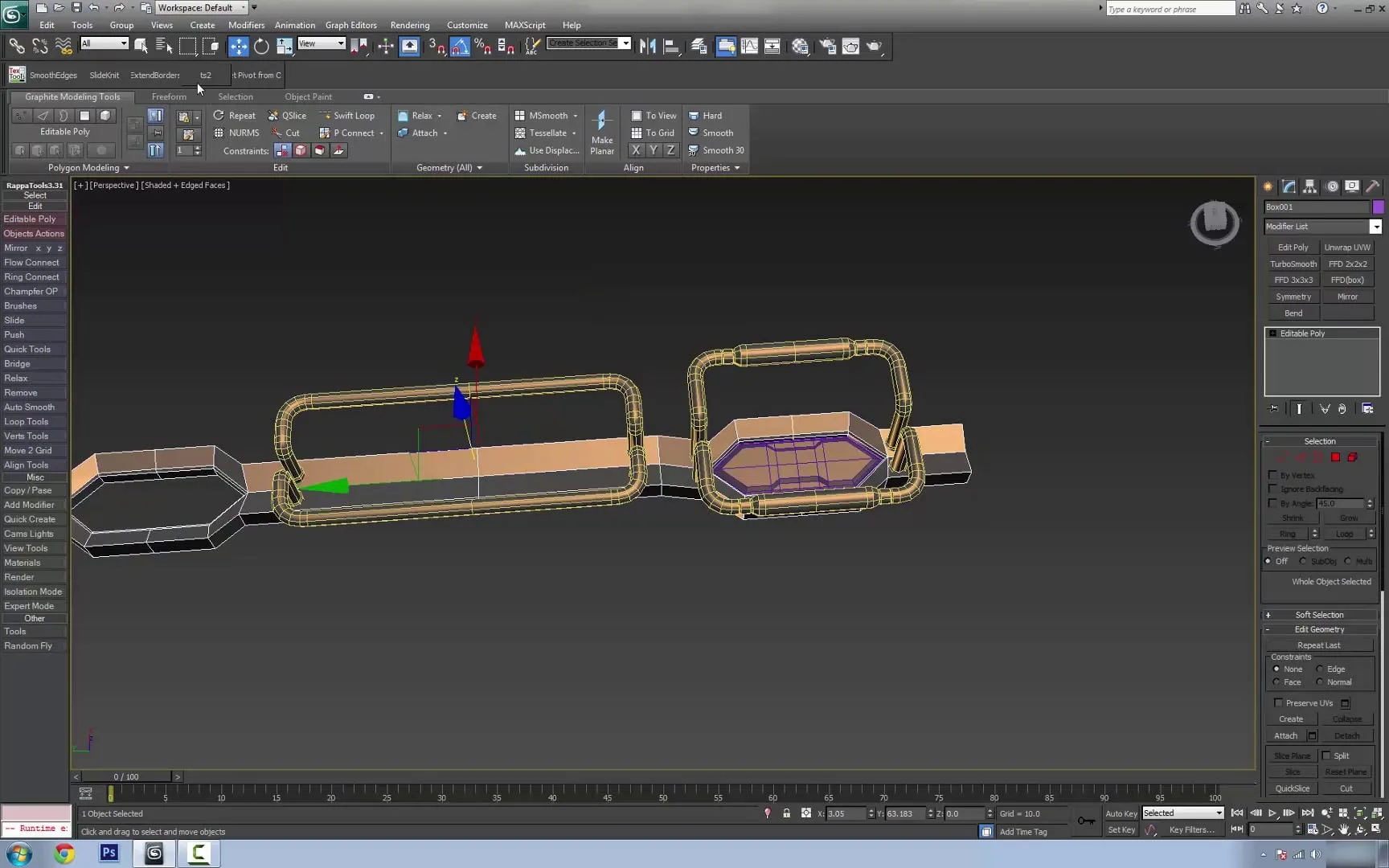
Task: Select the Select and Move tool
Action: point(239,47)
